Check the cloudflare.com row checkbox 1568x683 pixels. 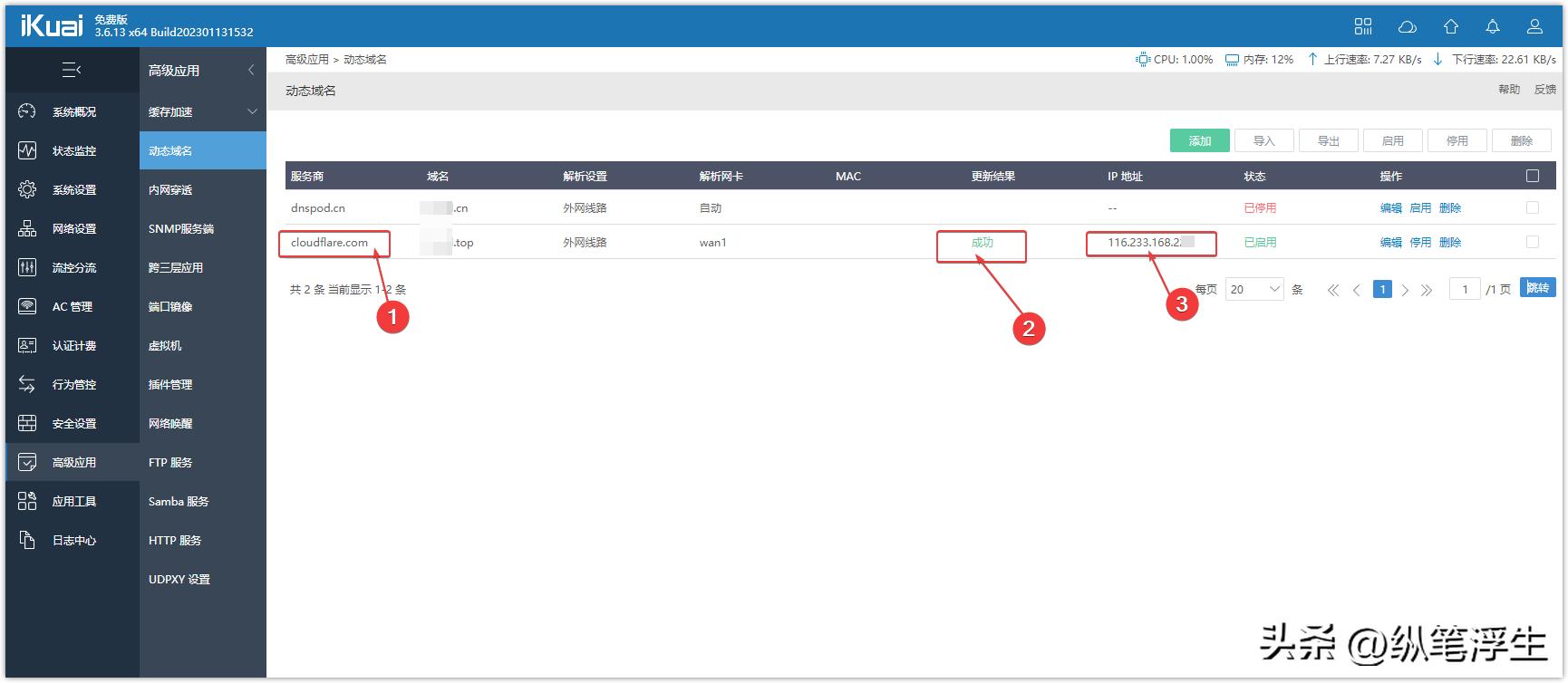(1533, 242)
